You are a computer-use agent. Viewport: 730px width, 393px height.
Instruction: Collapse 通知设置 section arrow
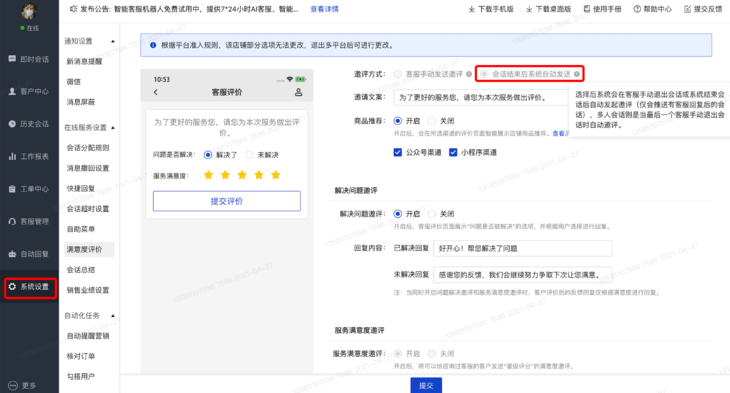point(113,41)
